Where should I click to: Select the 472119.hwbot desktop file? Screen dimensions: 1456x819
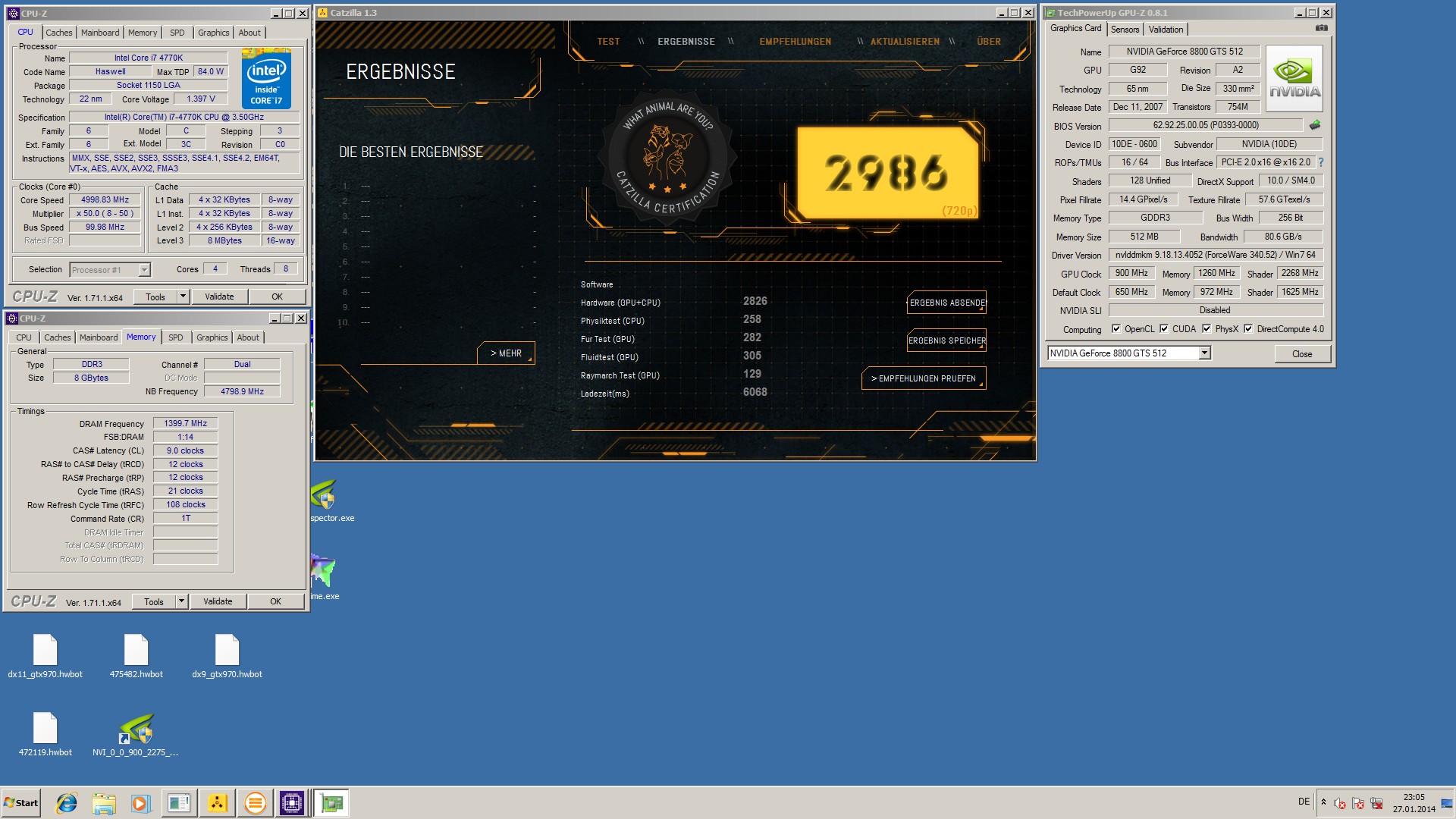coord(45,735)
